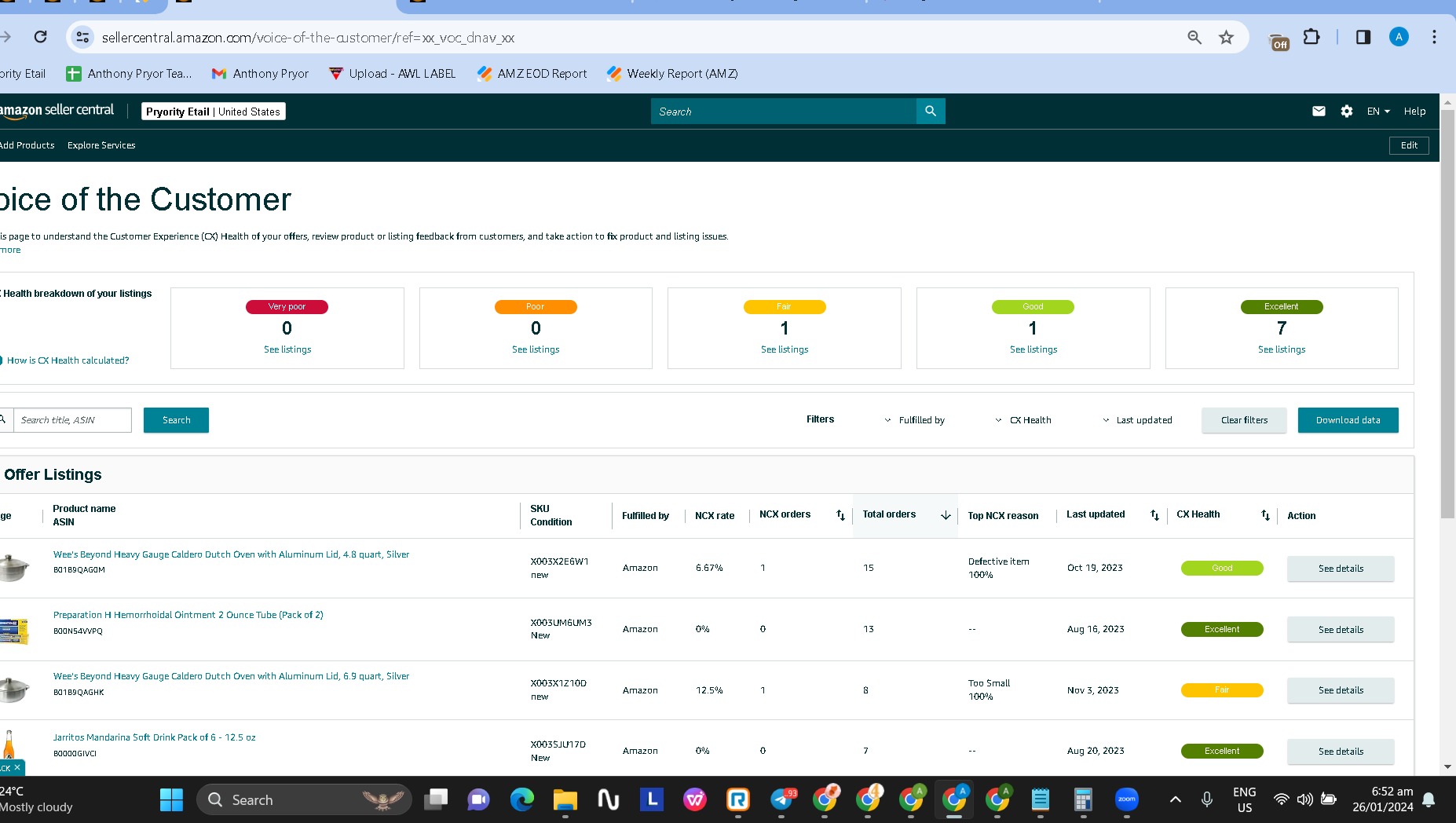Viewport: 1456px width, 823px height.
Task: See details for Jarritos Mandarina Soft Drink
Action: 1341,752
